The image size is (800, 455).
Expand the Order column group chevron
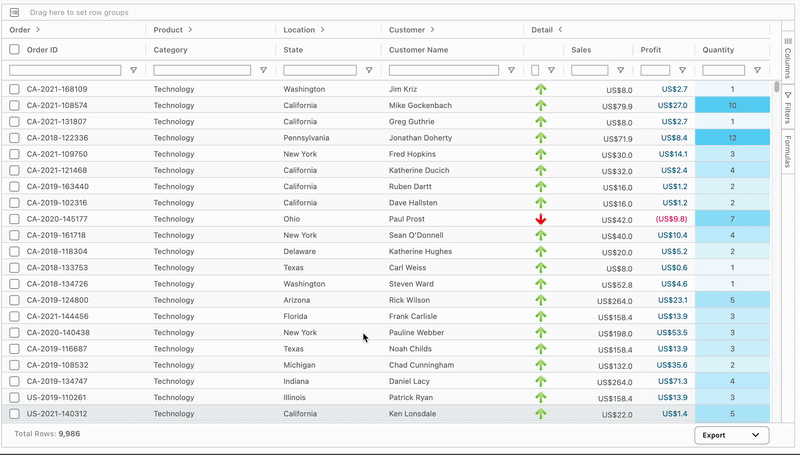[38, 30]
